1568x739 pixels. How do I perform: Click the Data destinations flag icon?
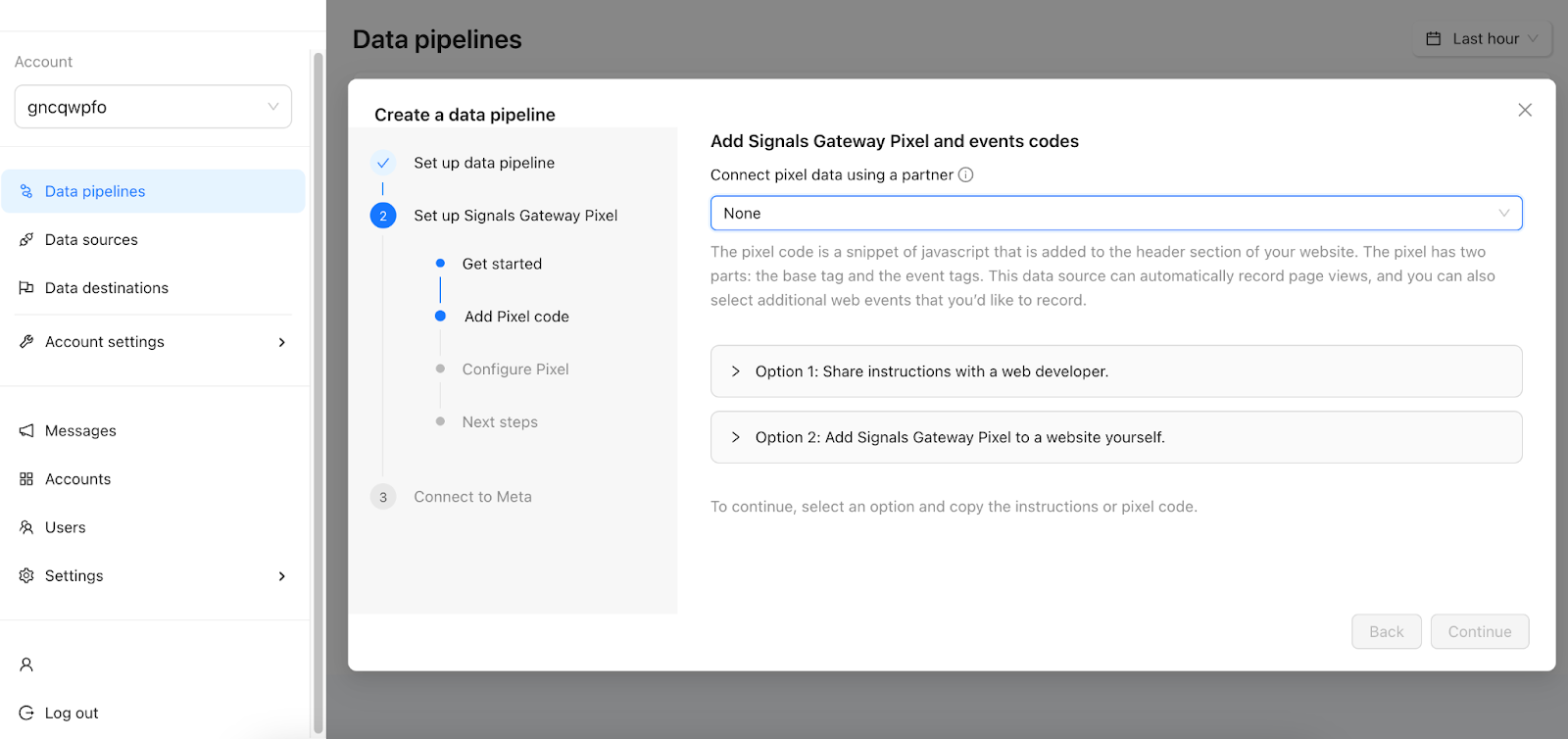26,287
